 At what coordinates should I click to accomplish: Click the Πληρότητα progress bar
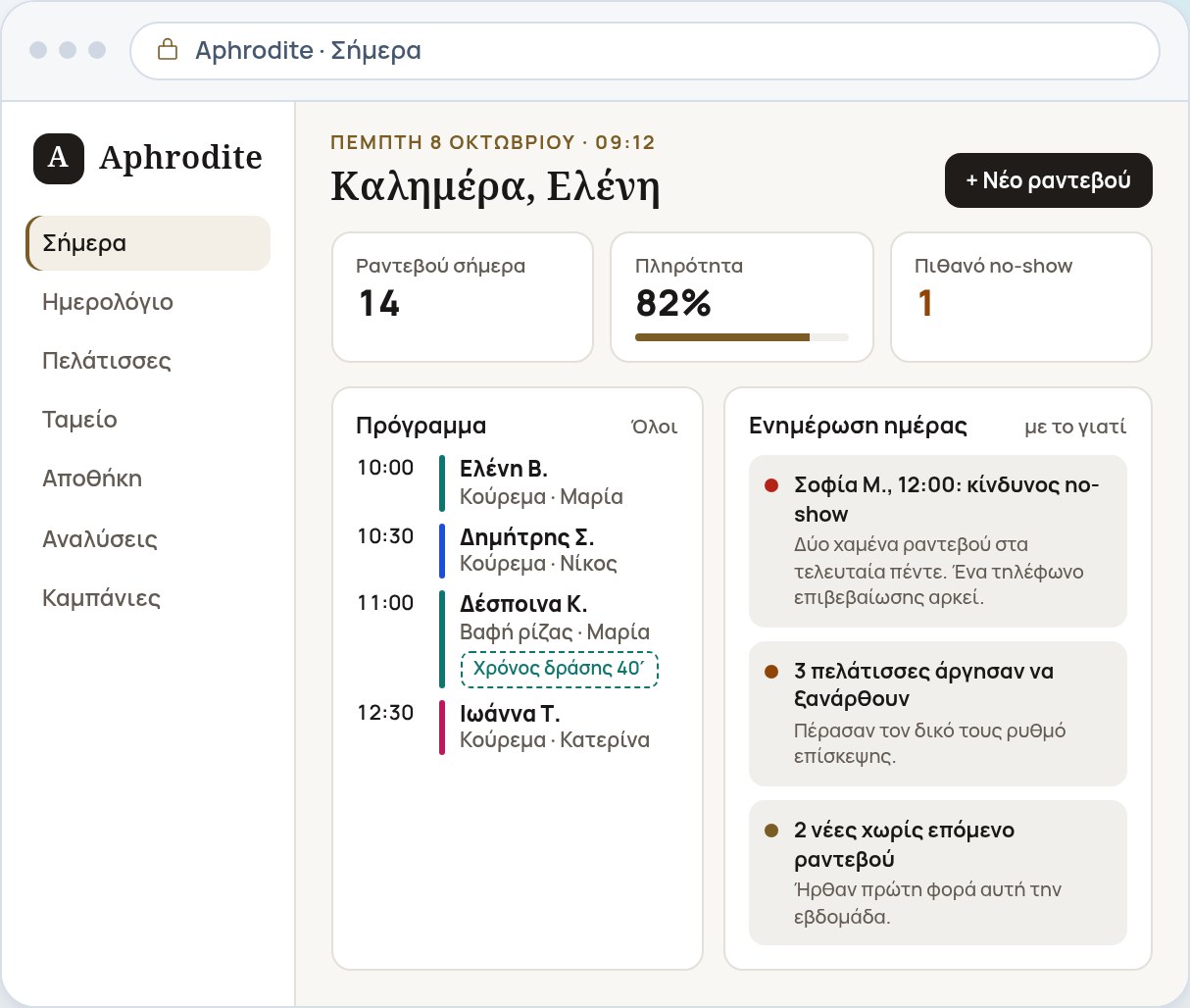pos(742,337)
